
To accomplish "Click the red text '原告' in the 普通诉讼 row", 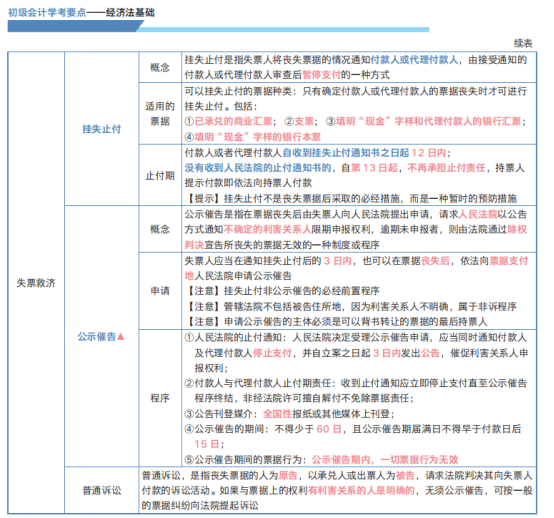I will point(288,475).
